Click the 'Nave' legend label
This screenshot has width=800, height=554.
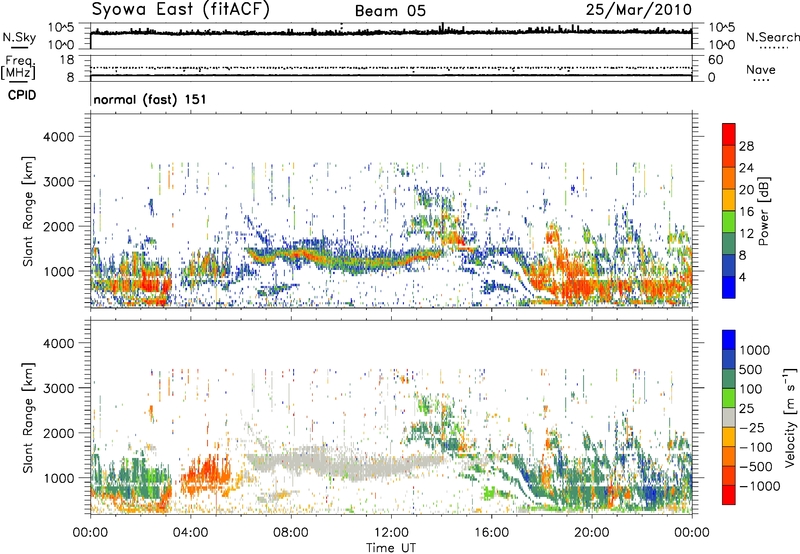761,70
